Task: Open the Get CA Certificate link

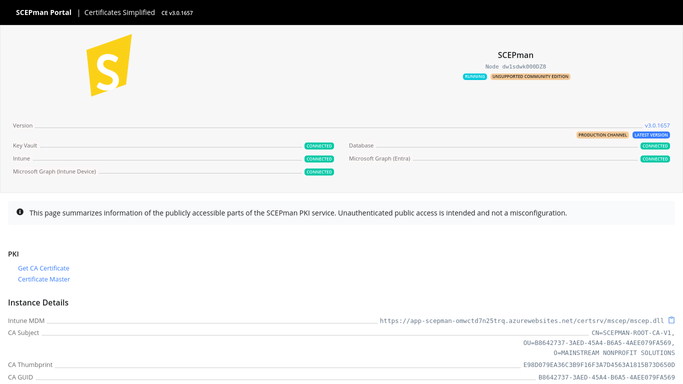Action: pyautogui.click(x=44, y=268)
